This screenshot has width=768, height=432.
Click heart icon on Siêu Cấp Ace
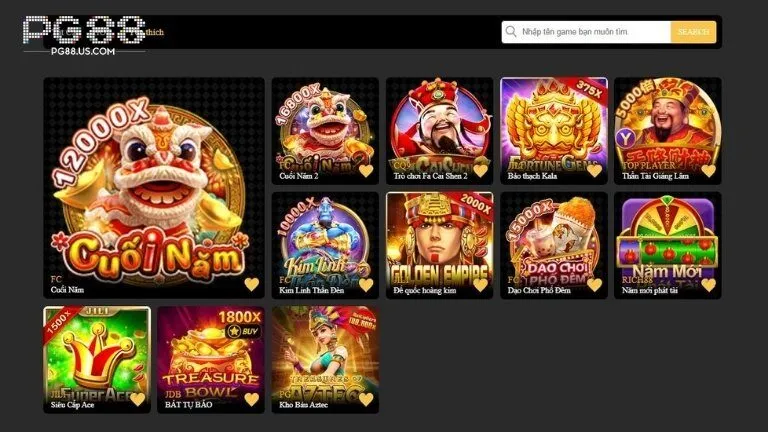tap(138, 399)
